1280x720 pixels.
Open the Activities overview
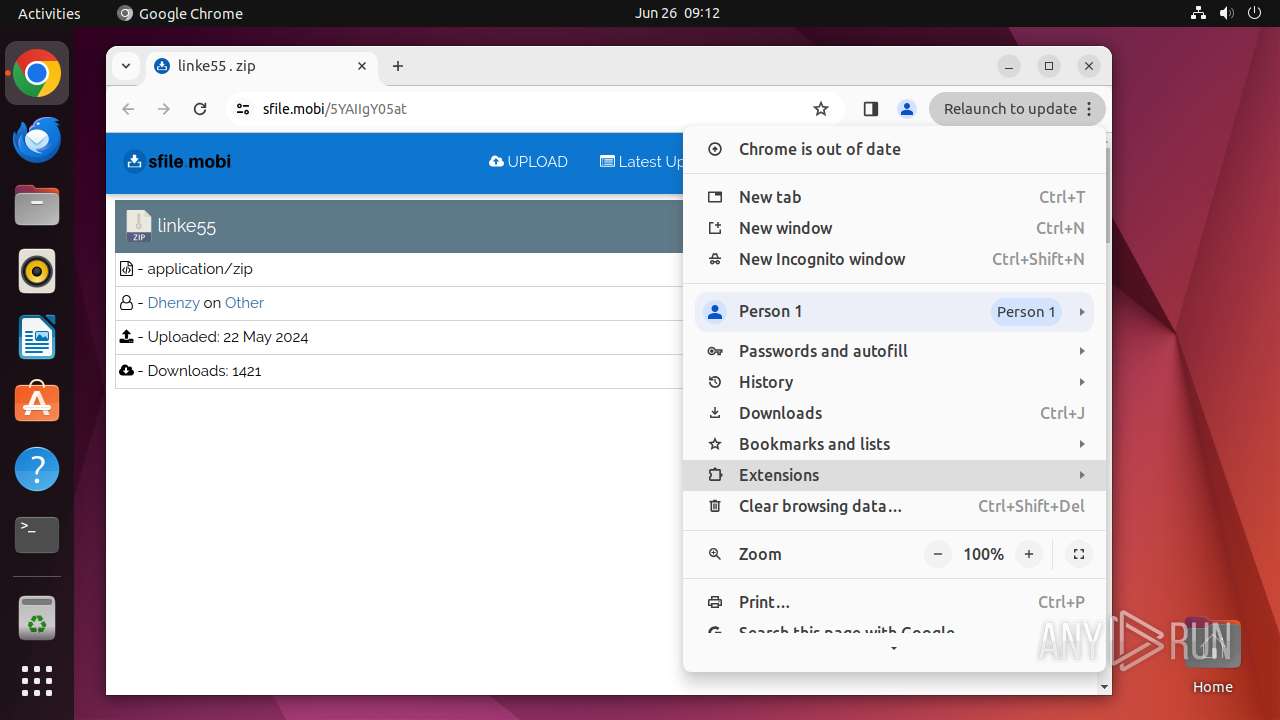click(x=49, y=13)
